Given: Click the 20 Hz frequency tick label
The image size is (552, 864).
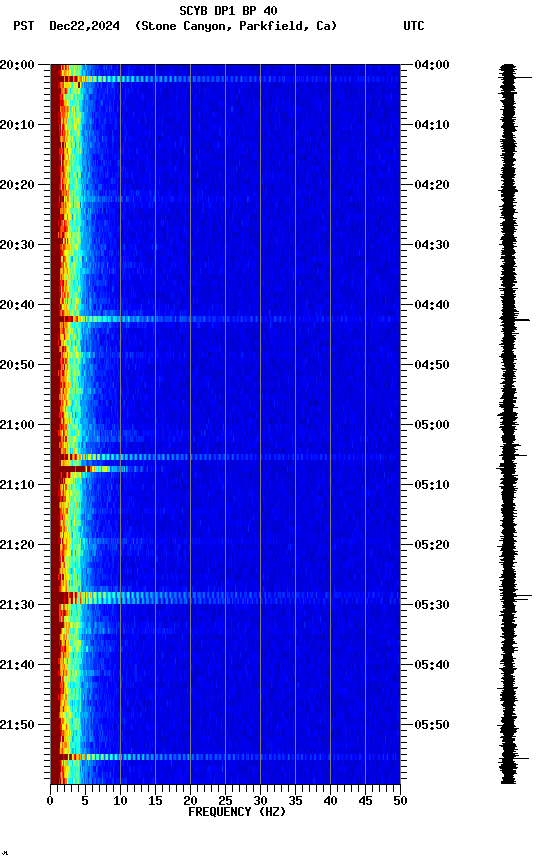Looking at the screenshot, I should 190,801.
